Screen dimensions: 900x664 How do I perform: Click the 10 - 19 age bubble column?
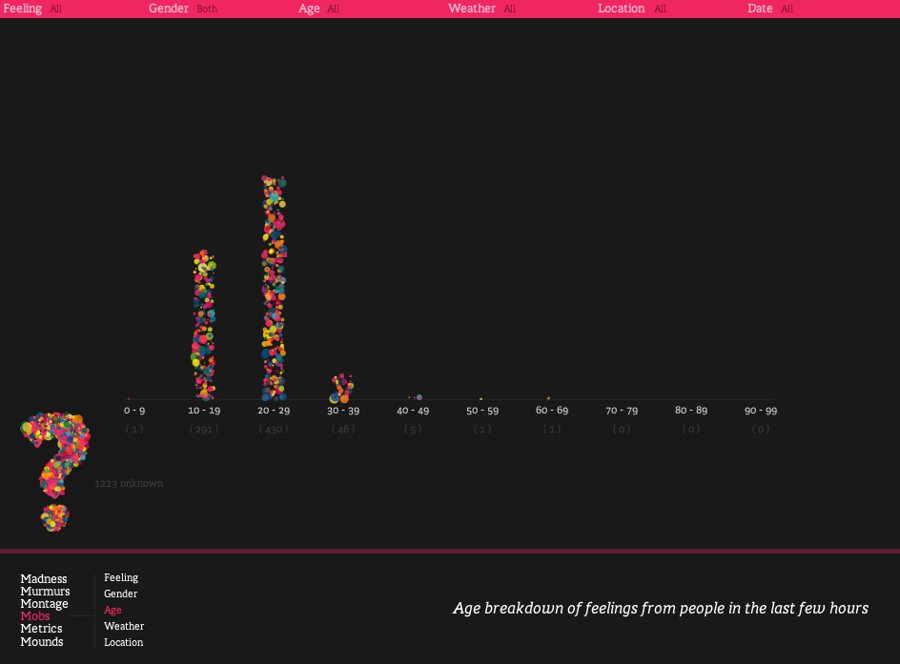(204, 325)
